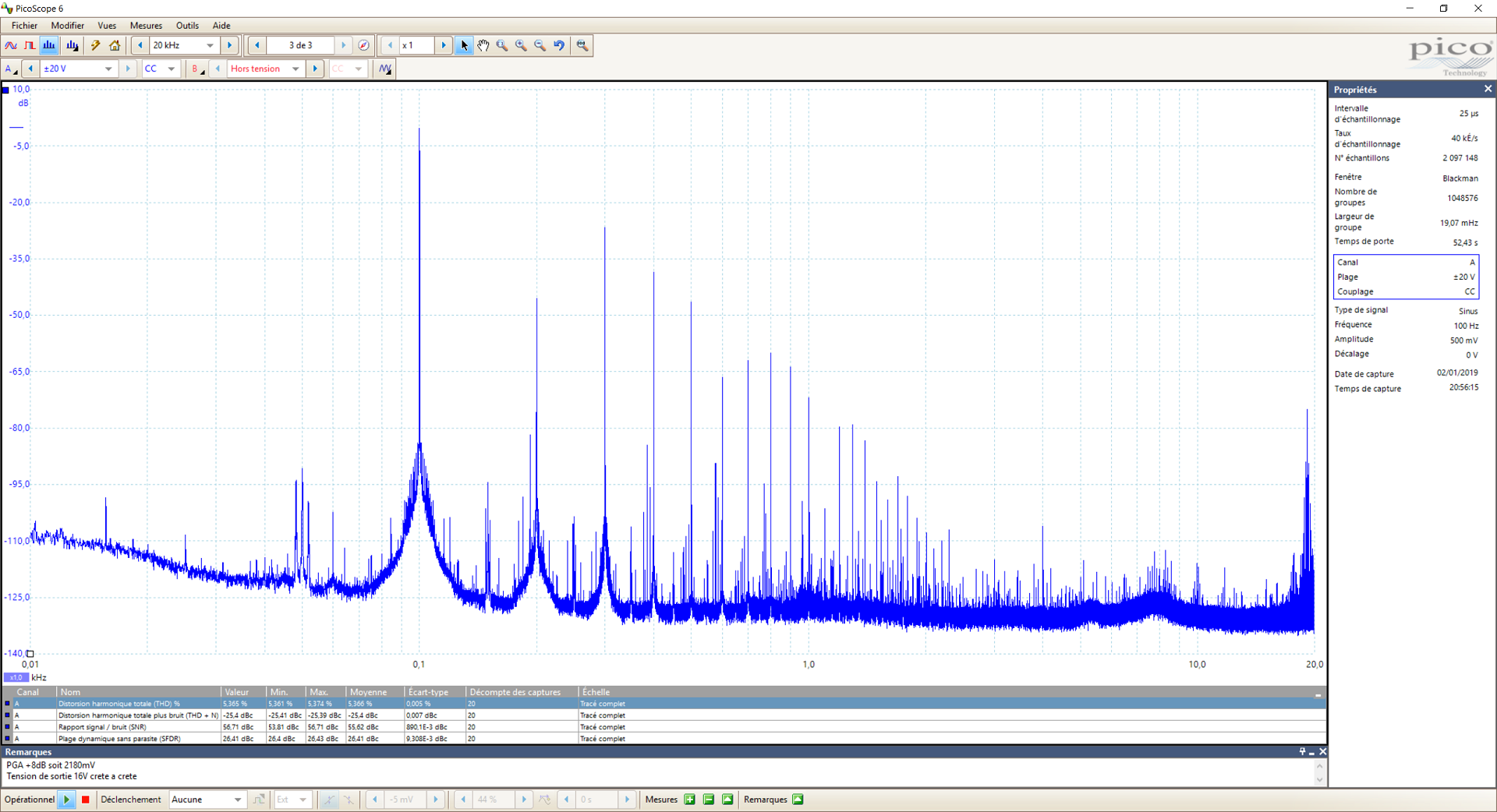Click the Écart-type column header
1497x812 pixels.
coord(435,692)
